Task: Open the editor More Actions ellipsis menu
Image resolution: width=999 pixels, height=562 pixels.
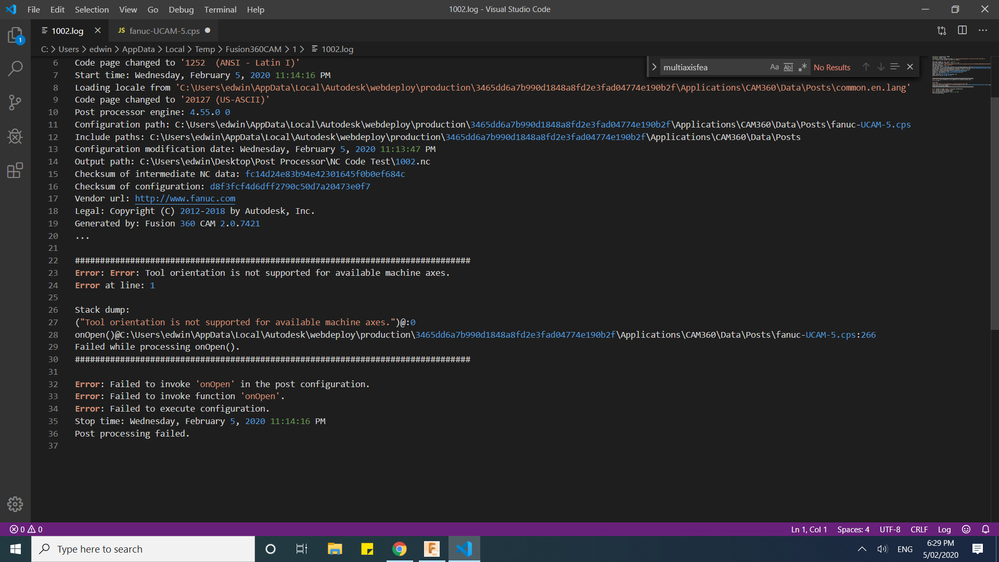Action: (x=982, y=31)
